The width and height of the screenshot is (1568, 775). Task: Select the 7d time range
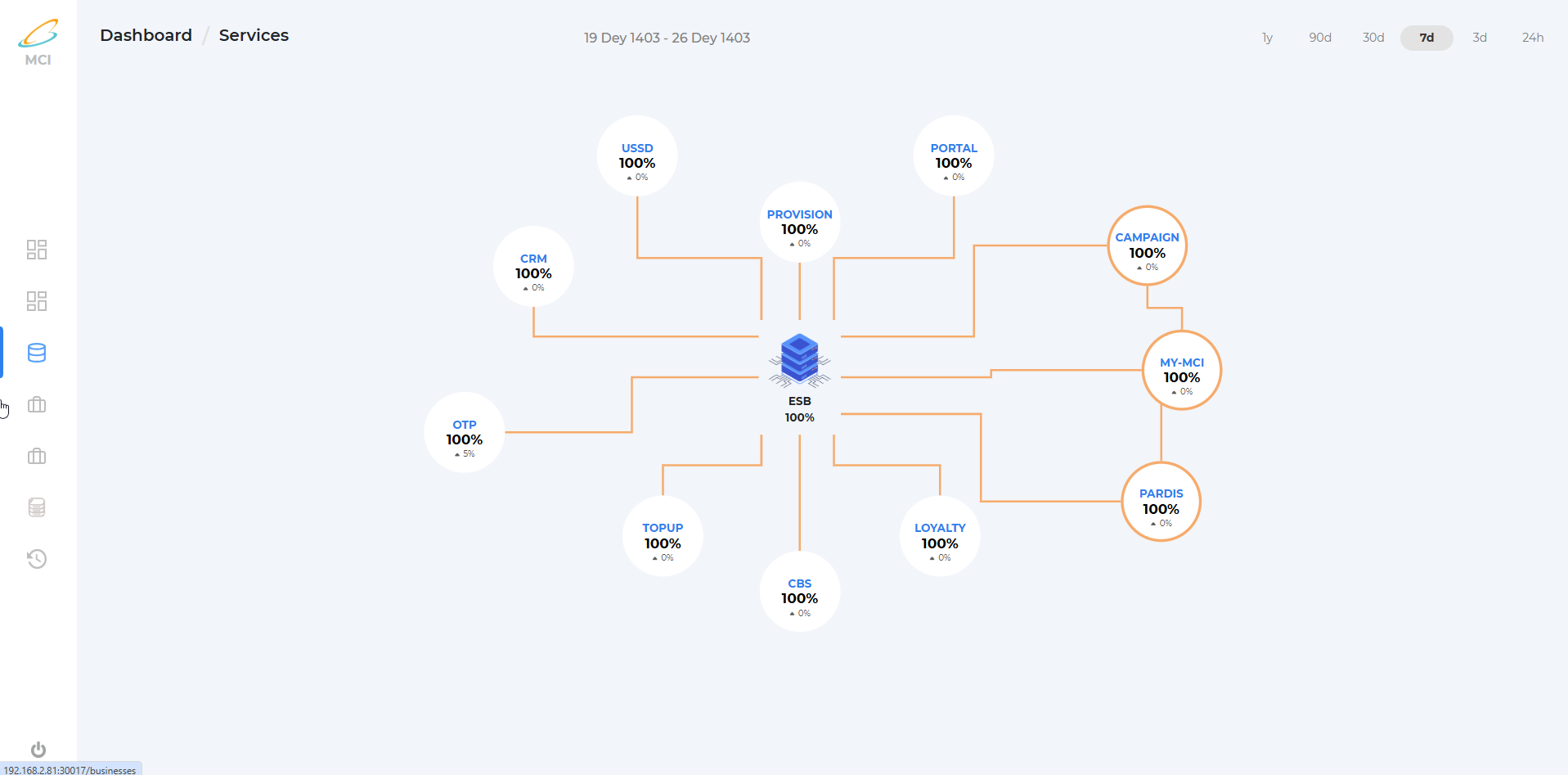(x=1426, y=38)
